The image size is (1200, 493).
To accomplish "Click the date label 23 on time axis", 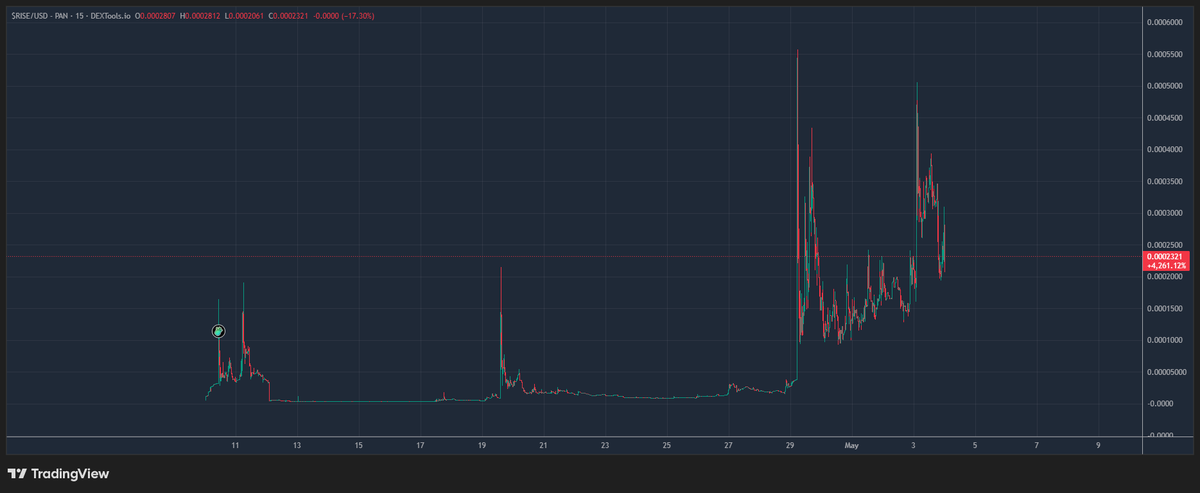I will click(x=605, y=444).
